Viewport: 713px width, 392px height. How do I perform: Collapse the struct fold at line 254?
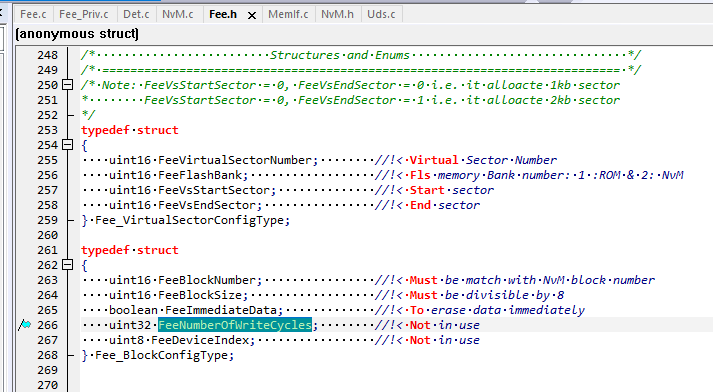coord(68,145)
